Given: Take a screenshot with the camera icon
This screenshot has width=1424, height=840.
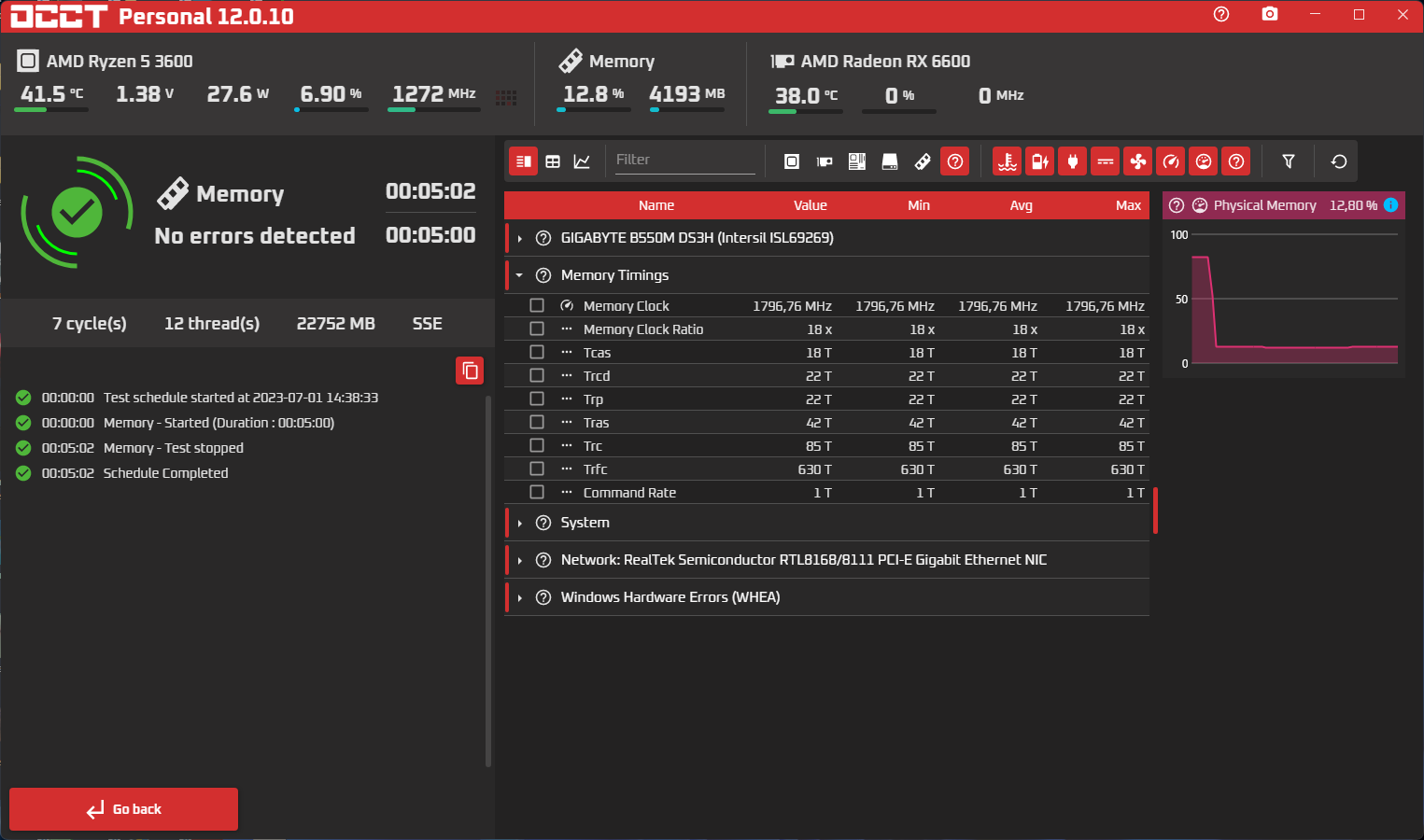Looking at the screenshot, I should click(1270, 14).
